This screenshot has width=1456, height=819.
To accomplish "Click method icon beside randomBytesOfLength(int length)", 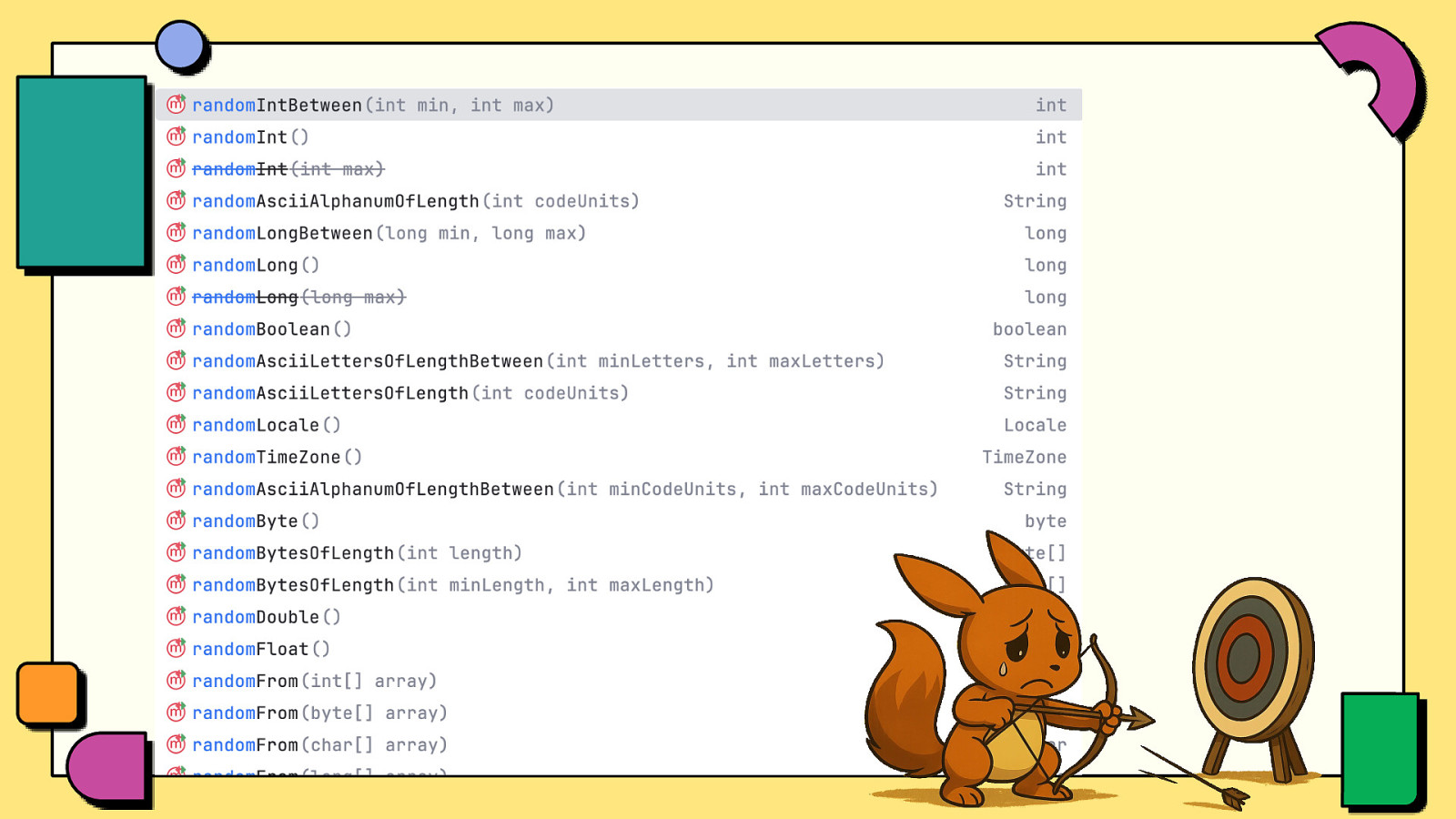I will pyautogui.click(x=176, y=552).
